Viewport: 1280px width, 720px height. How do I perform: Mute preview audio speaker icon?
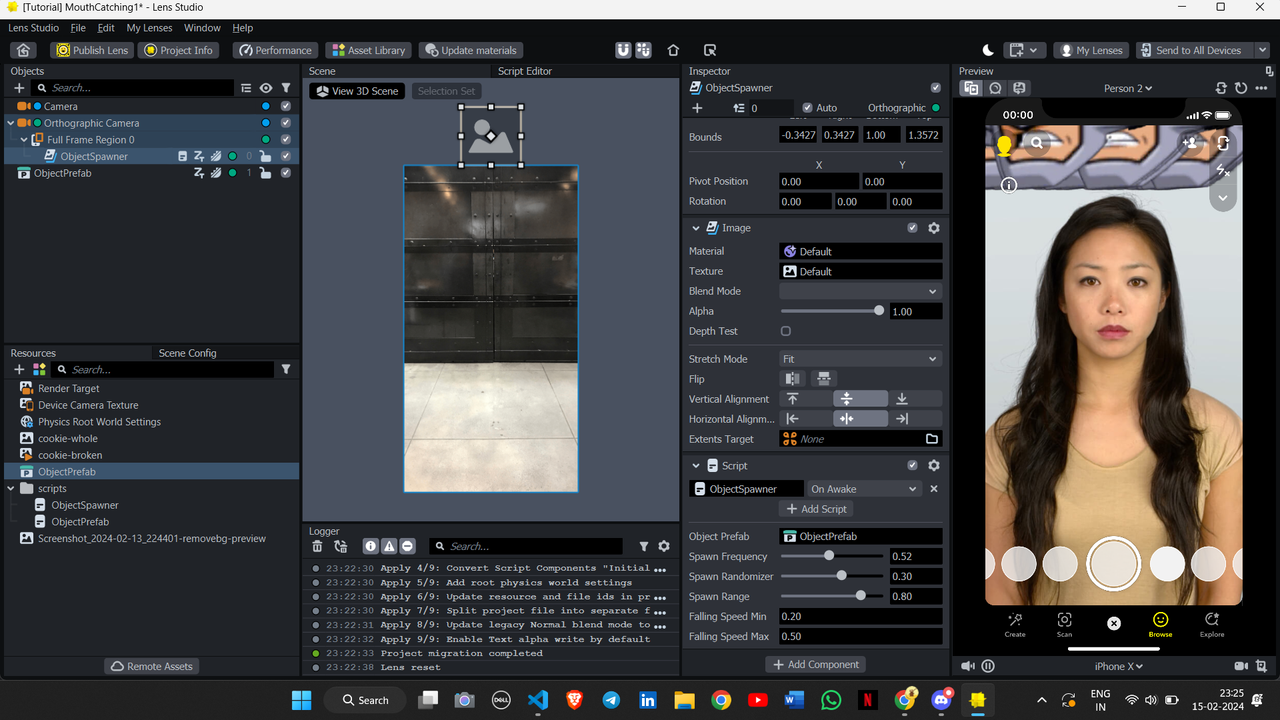point(967,666)
